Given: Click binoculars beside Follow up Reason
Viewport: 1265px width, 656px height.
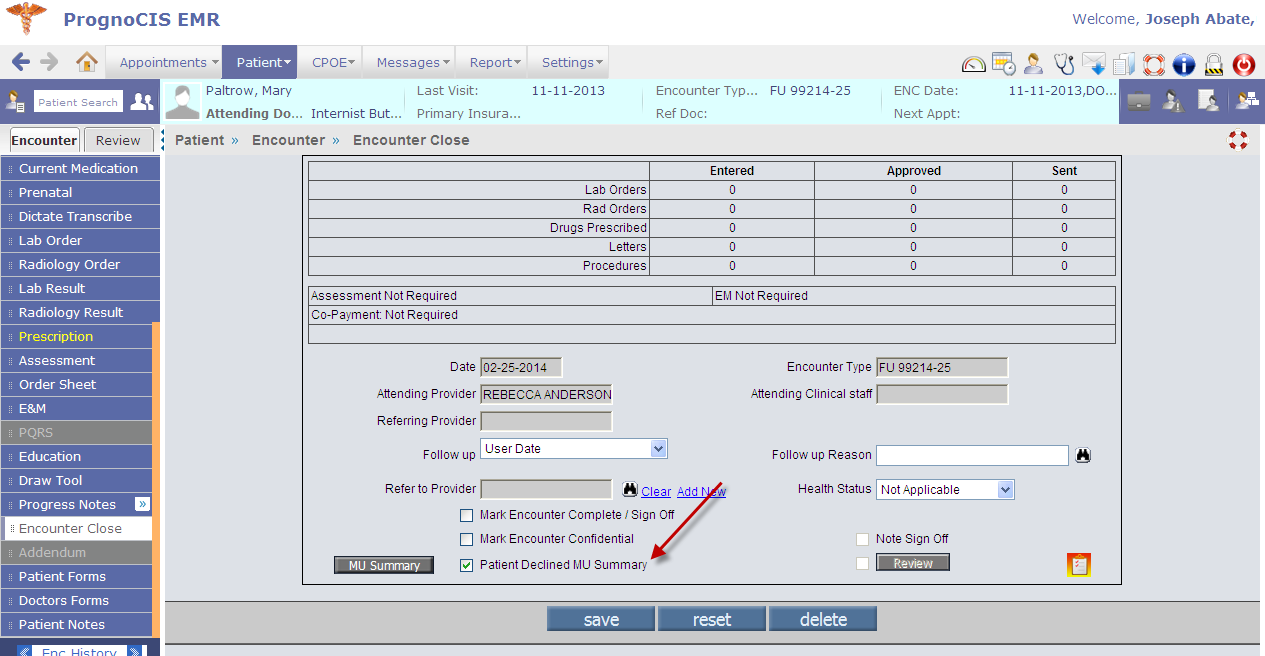Looking at the screenshot, I should tap(1083, 455).
